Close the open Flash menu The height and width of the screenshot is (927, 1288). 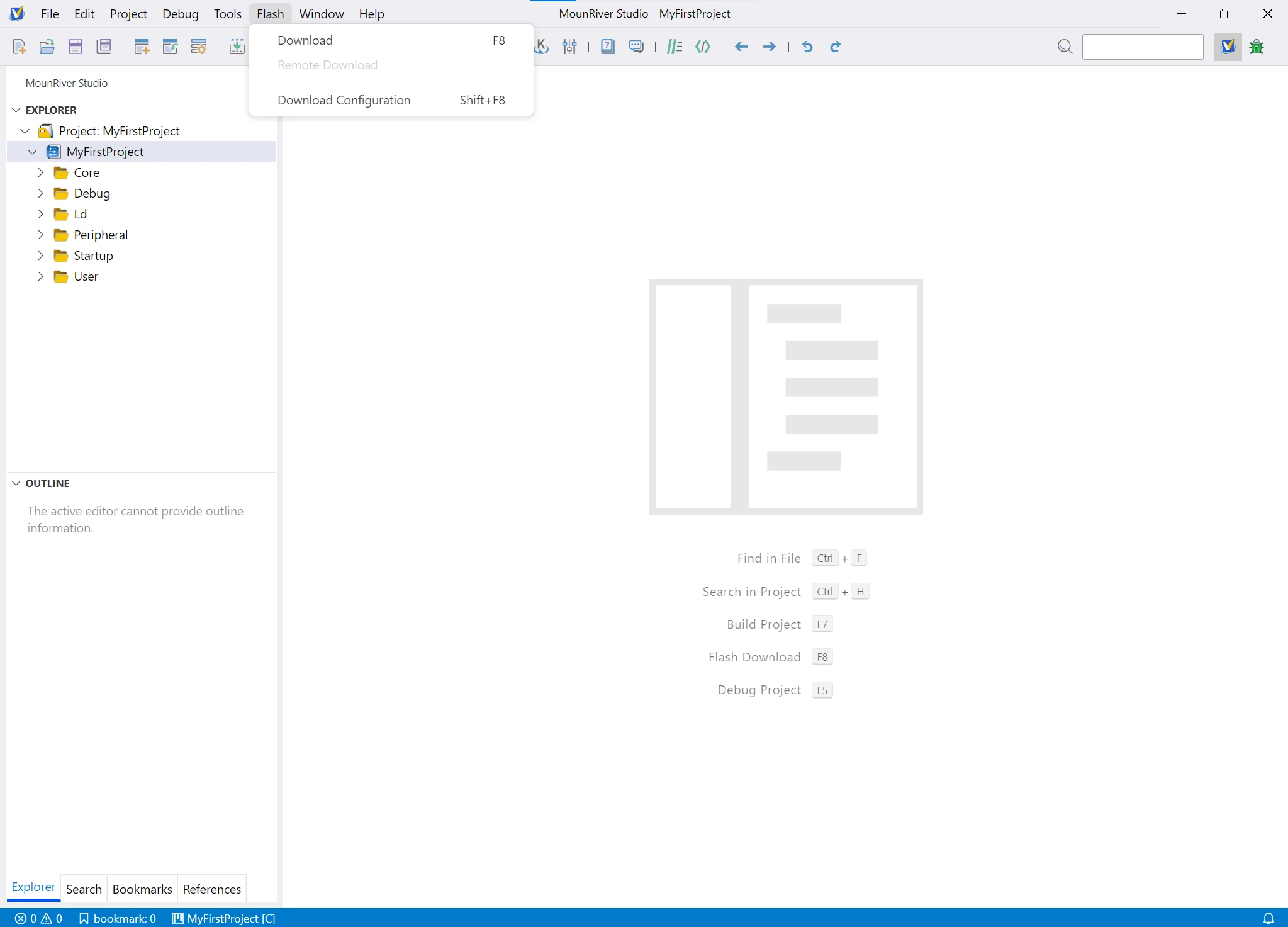tap(271, 14)
